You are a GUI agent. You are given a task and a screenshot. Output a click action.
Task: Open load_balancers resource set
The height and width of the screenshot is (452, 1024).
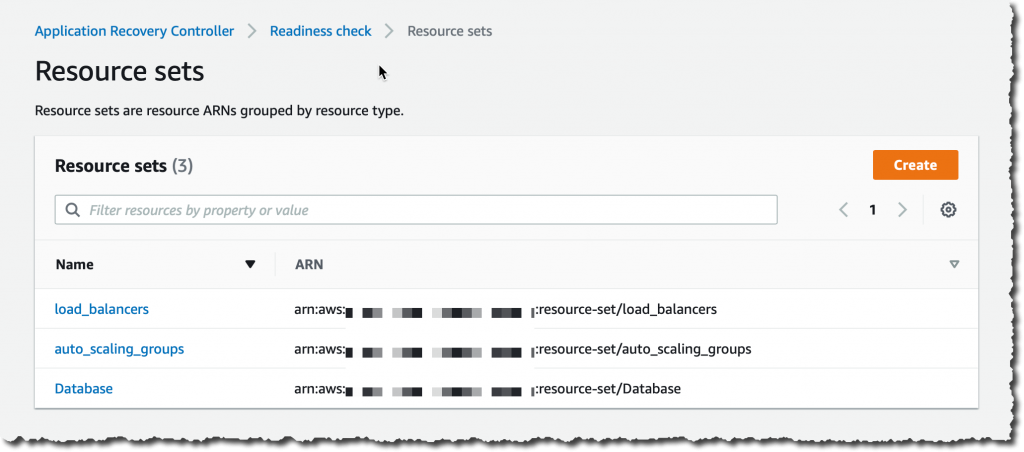(x=102, y=309)
